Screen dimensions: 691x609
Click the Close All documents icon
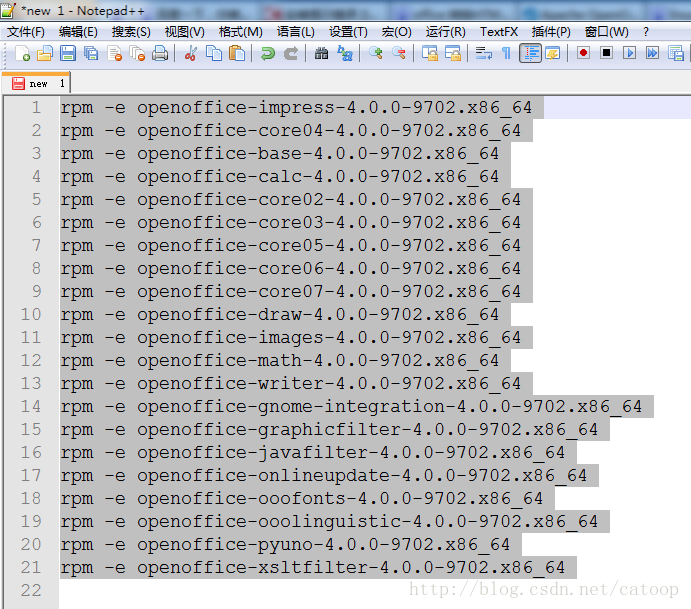pos(137,53)
